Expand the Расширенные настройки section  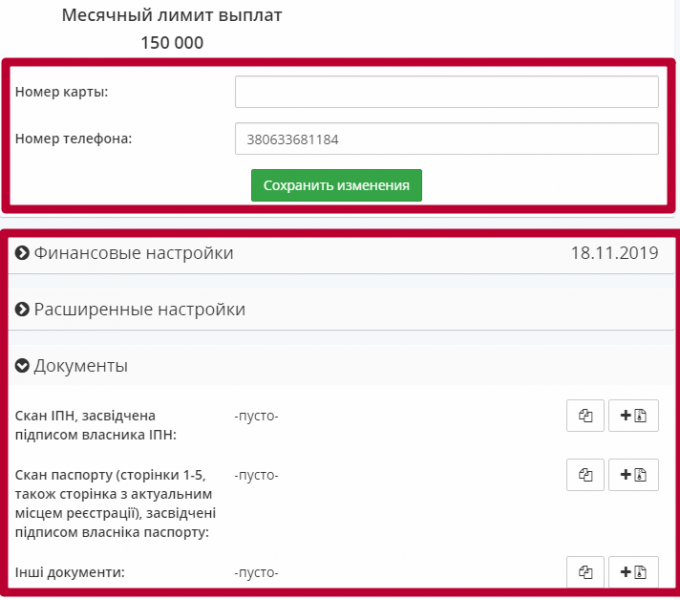(x=341, y=309)
